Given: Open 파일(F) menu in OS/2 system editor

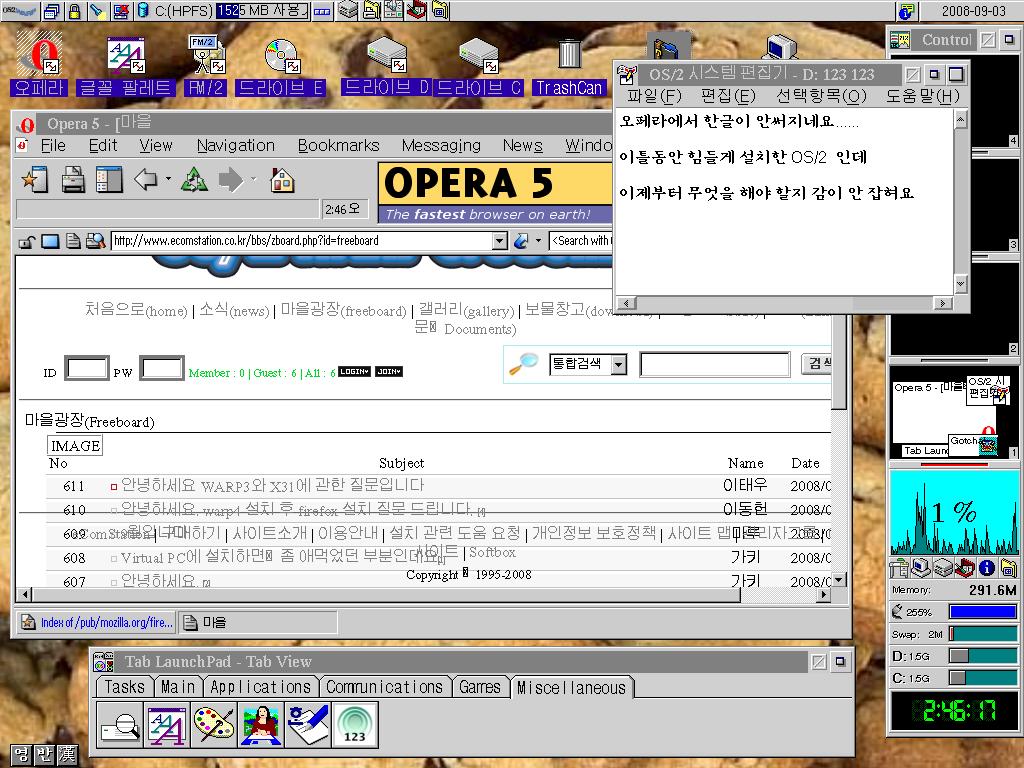Looking at the screenshot, I should (x=654, y=96).
